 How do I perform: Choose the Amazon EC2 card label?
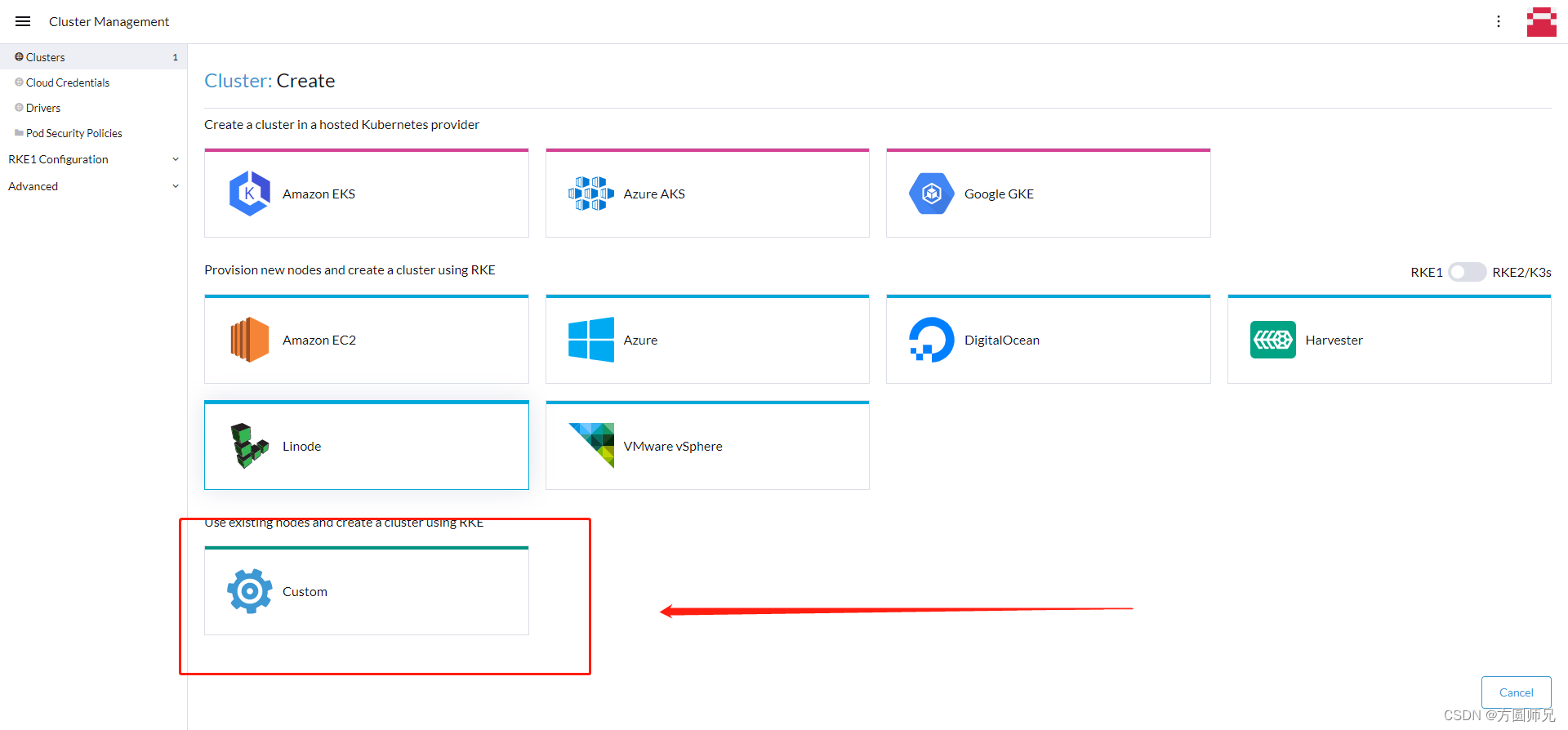coord(319,340)
